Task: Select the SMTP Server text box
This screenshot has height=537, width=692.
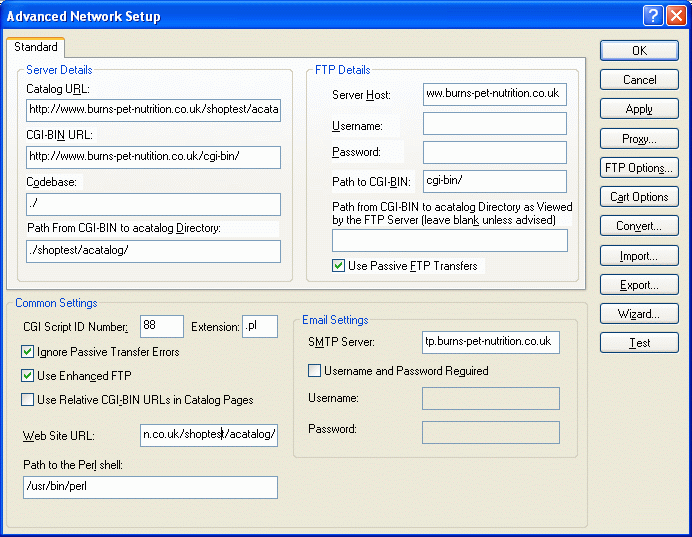Action: pos(490,343)
